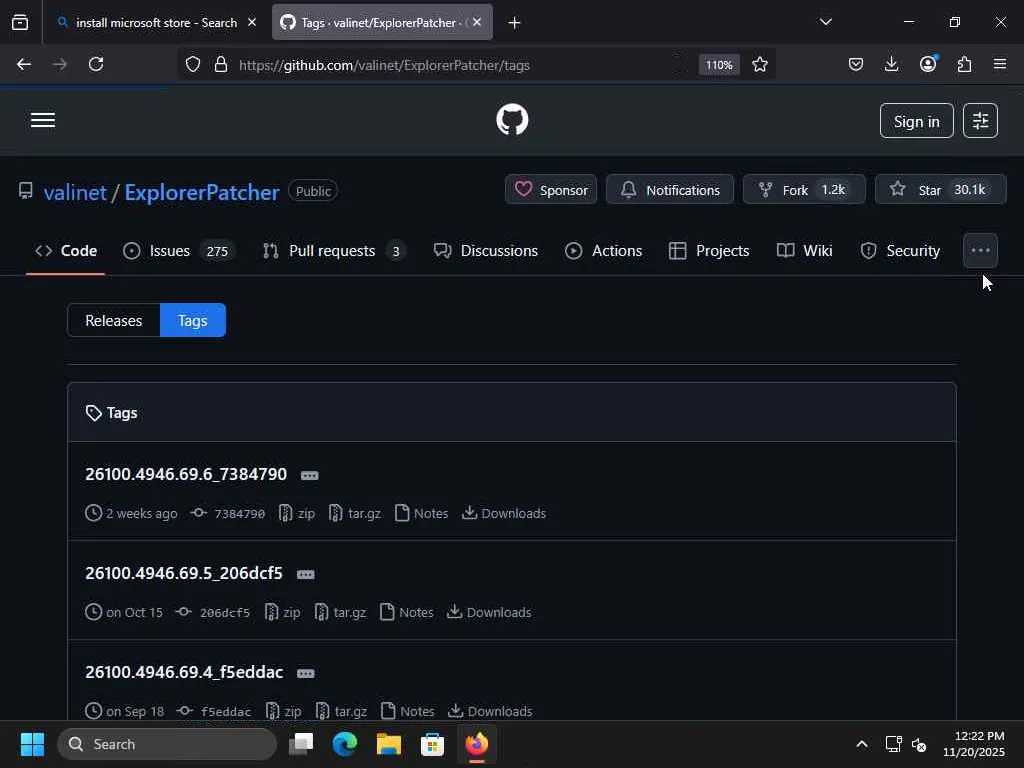
Task: Open GitHub hamburger navigation menu
Action: point(43,121)
